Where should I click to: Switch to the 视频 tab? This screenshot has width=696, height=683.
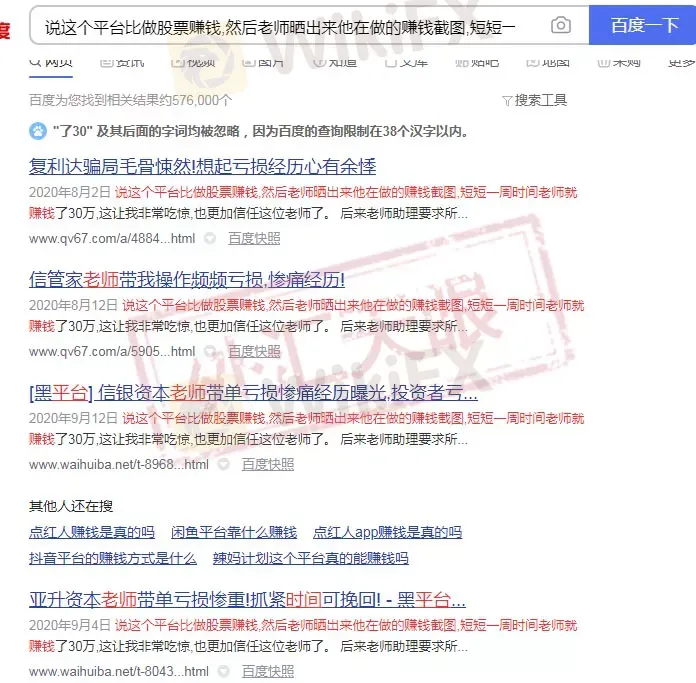(194, 62)
